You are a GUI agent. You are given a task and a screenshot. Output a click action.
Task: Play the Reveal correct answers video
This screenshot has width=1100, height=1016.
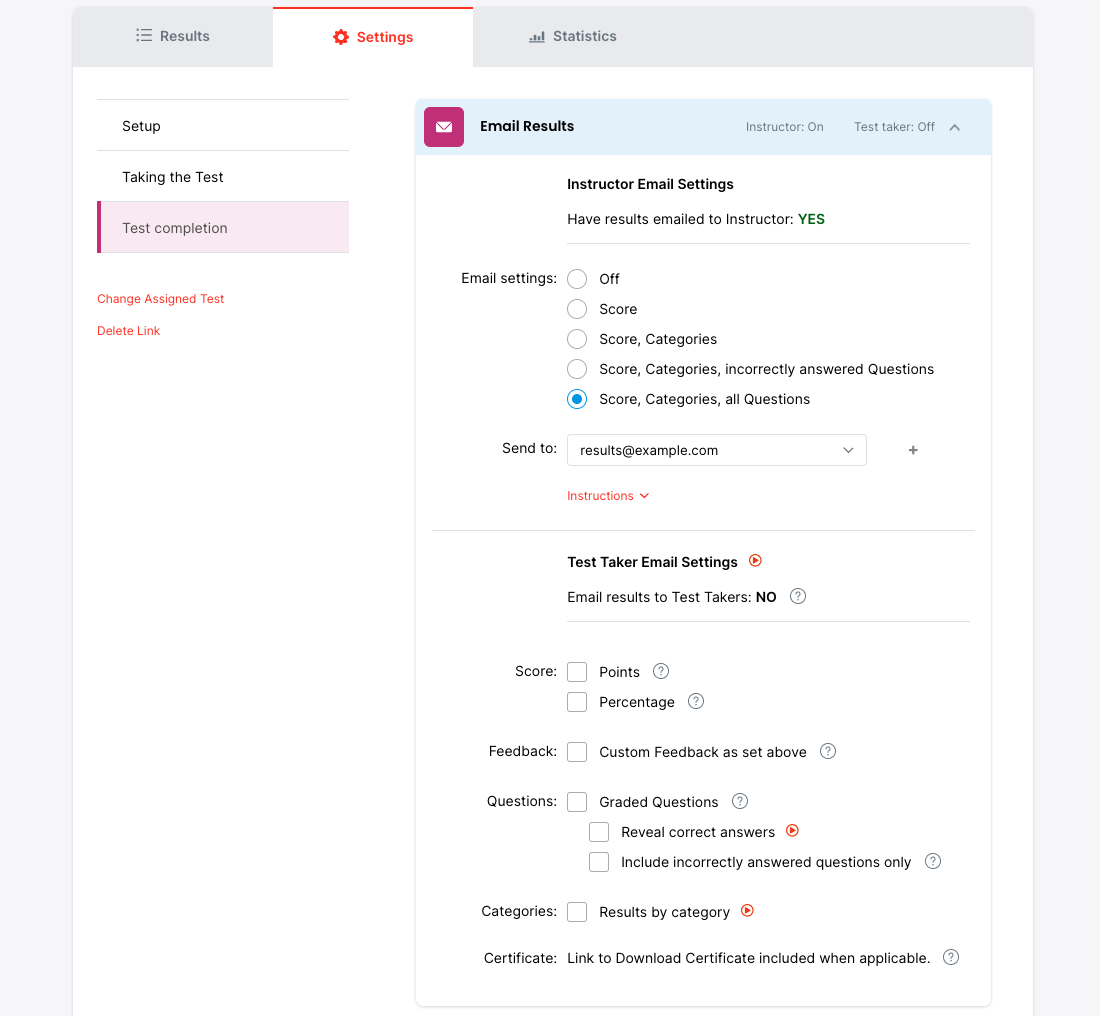[x=792, y=831]
